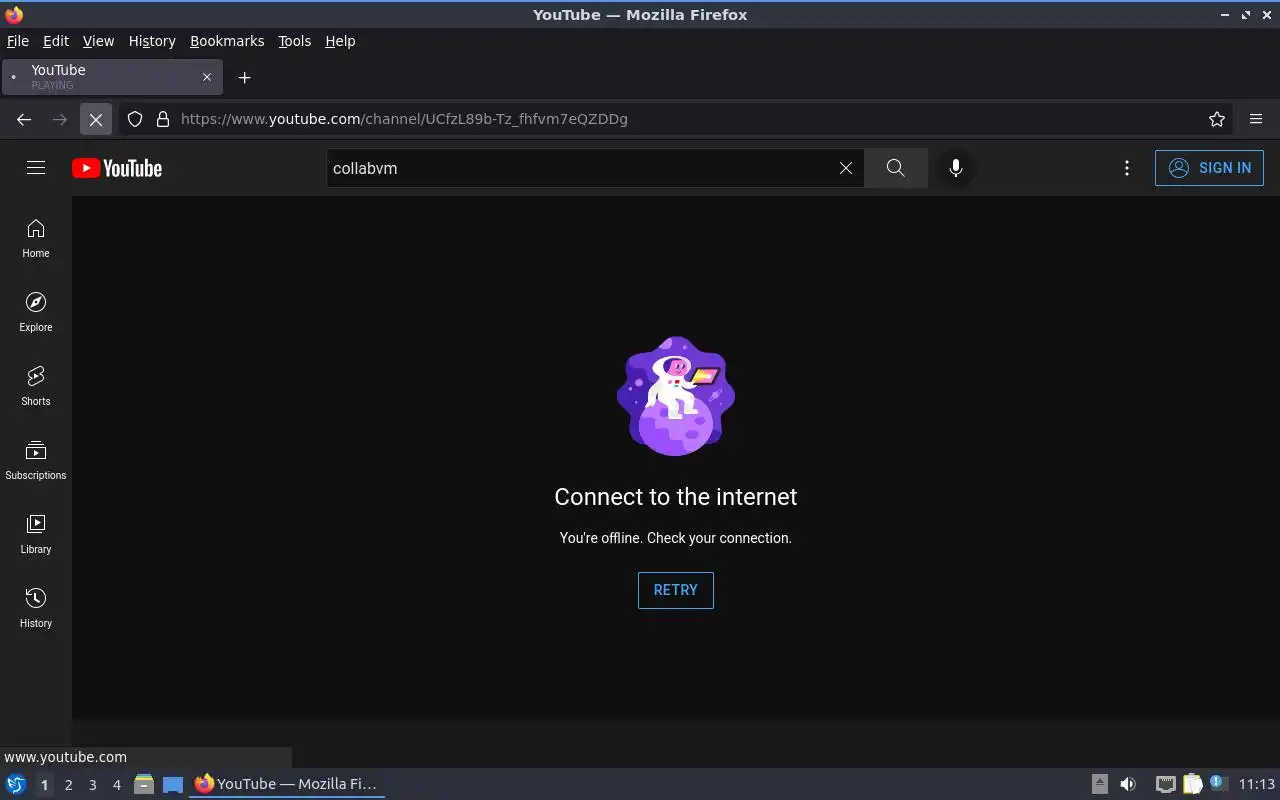Switch to workspace 4
The height and width of the screenshot is (800, 1280).
click(x=117, y=785)
